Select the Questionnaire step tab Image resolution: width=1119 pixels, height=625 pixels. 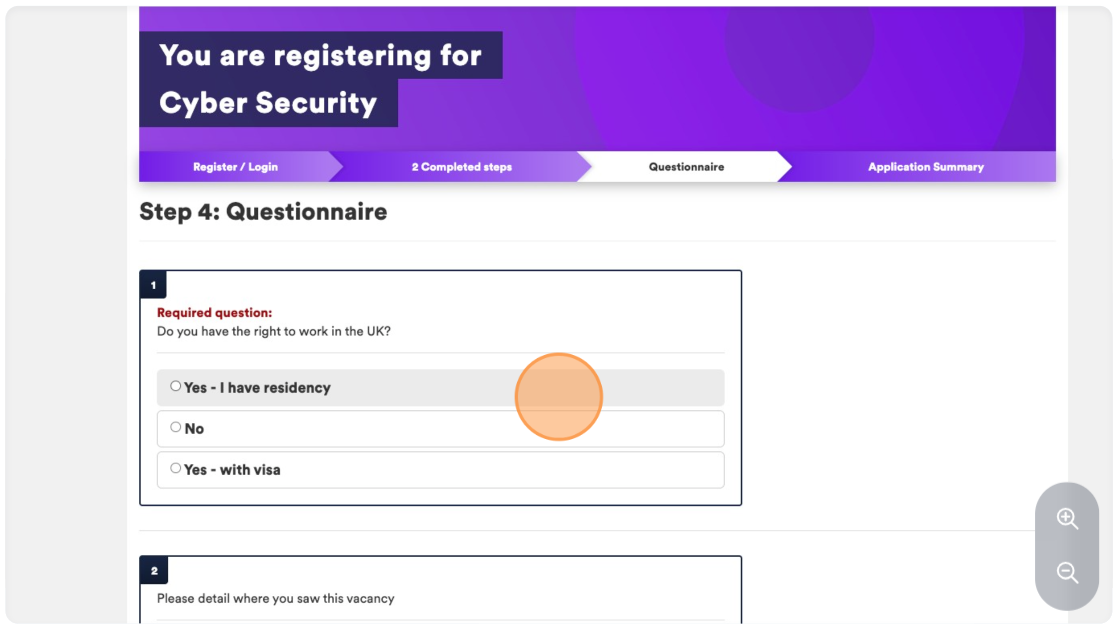(686, 167)
